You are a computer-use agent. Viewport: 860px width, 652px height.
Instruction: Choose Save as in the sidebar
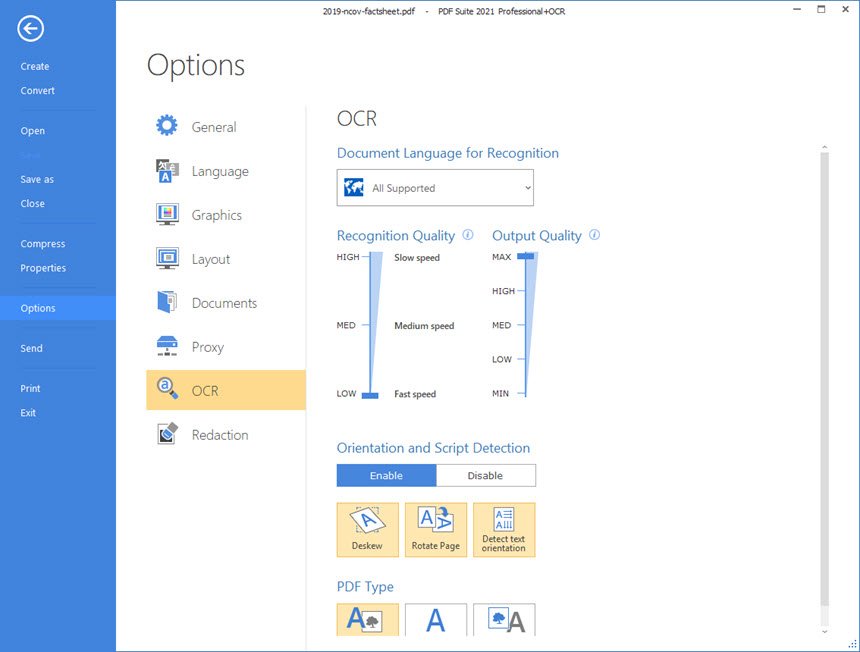[x=37, y=179]
